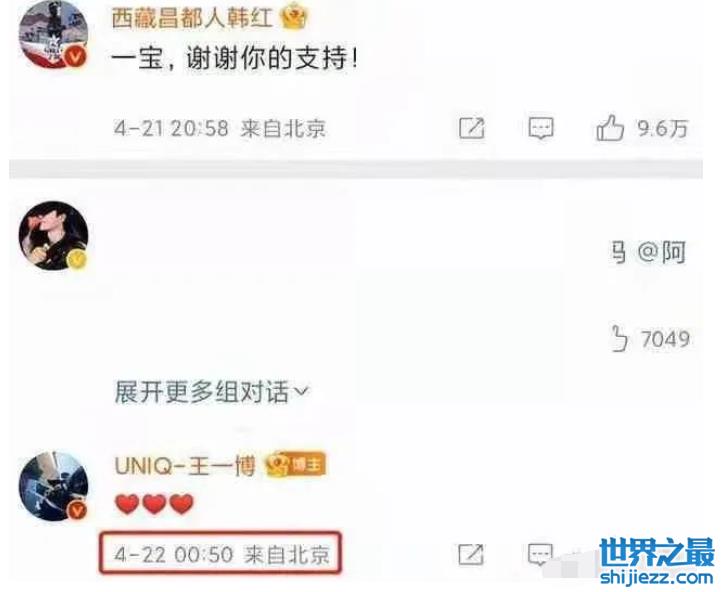
Task: Open 西藏昌都人韩红's profile avatar
Action: click(53, 34)
